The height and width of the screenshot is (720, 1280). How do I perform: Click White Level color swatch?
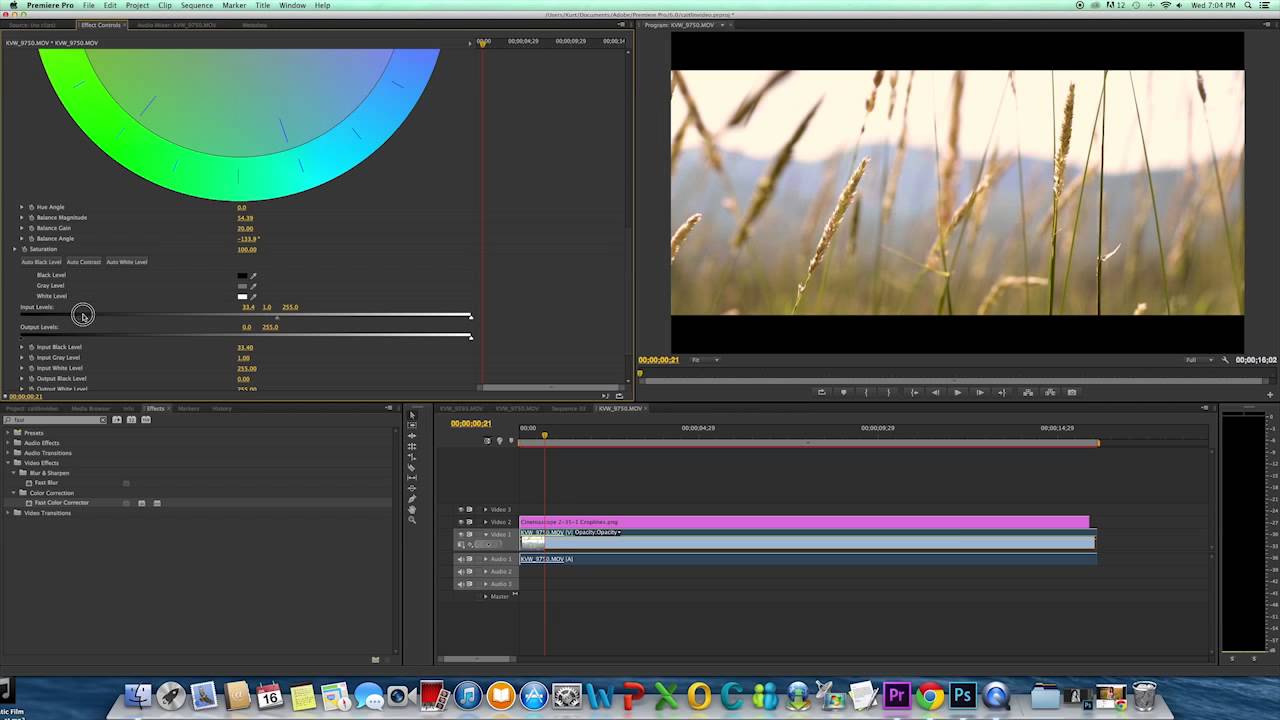coord(242,297)
